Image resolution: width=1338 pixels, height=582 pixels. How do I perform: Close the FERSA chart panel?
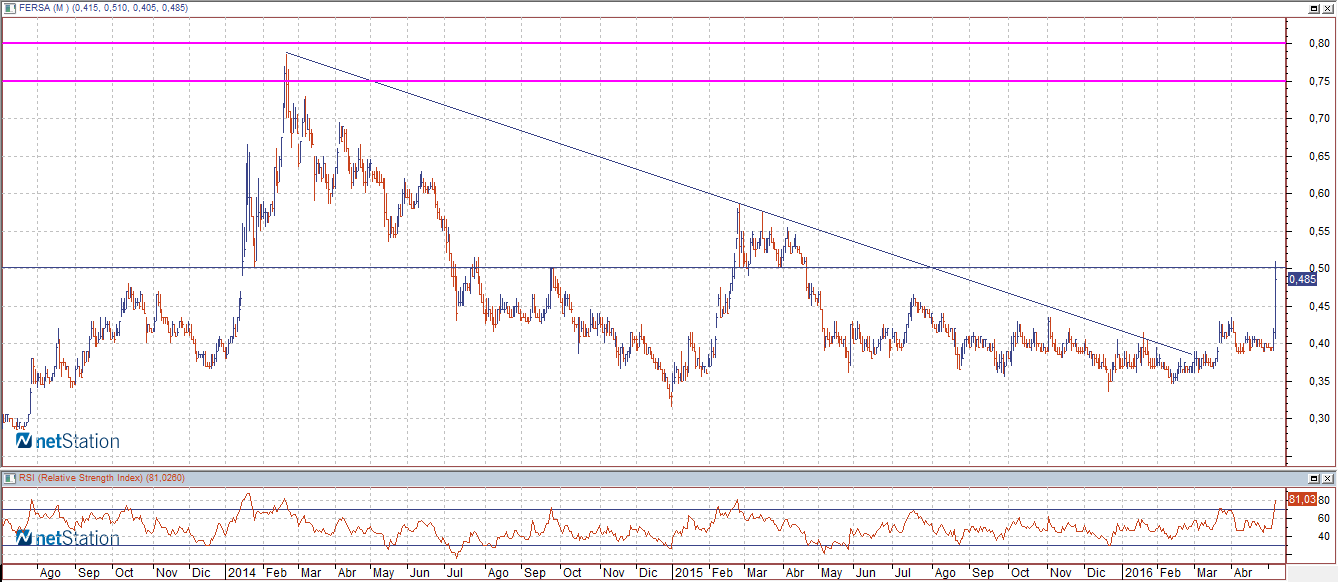1329,8
